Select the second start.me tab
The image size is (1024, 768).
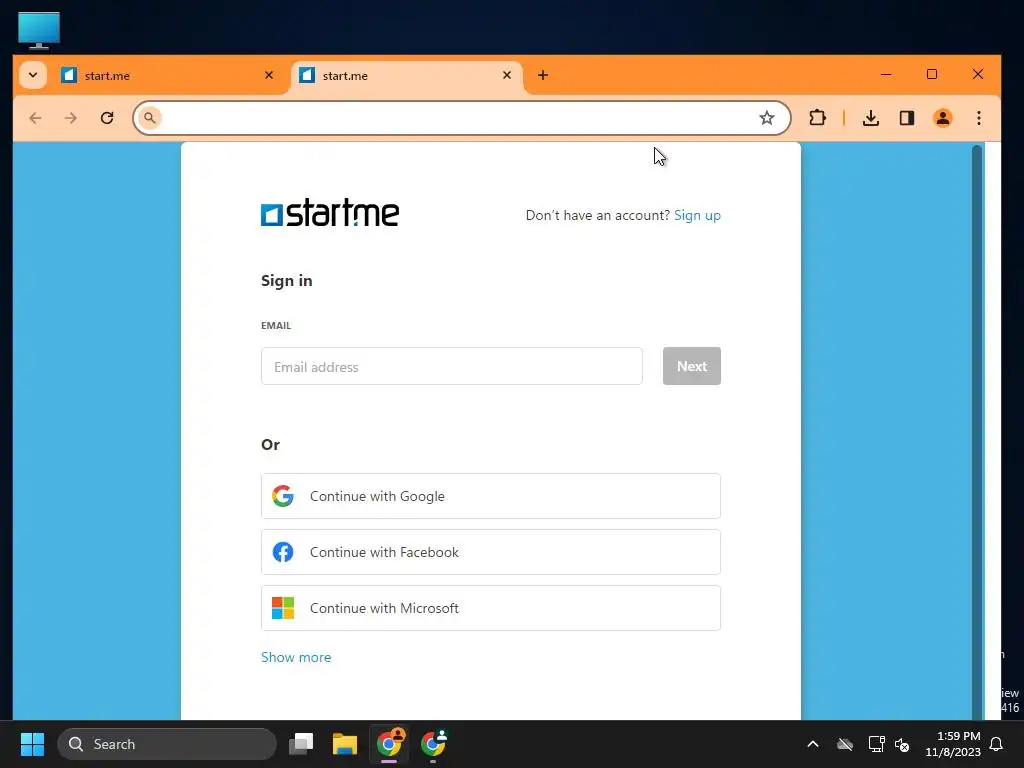[405, 76]
